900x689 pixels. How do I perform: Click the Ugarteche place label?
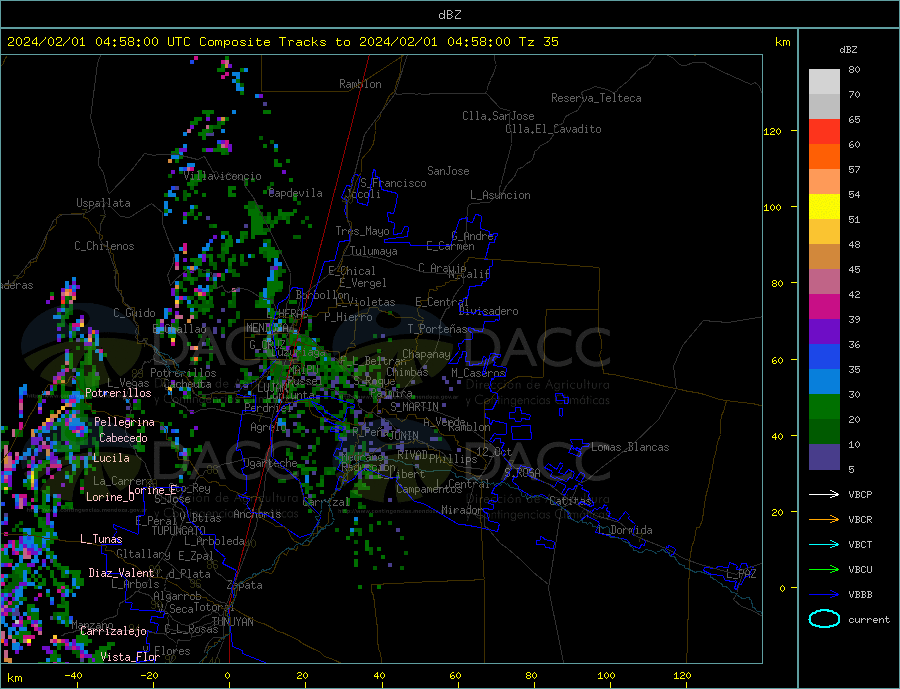270,463
